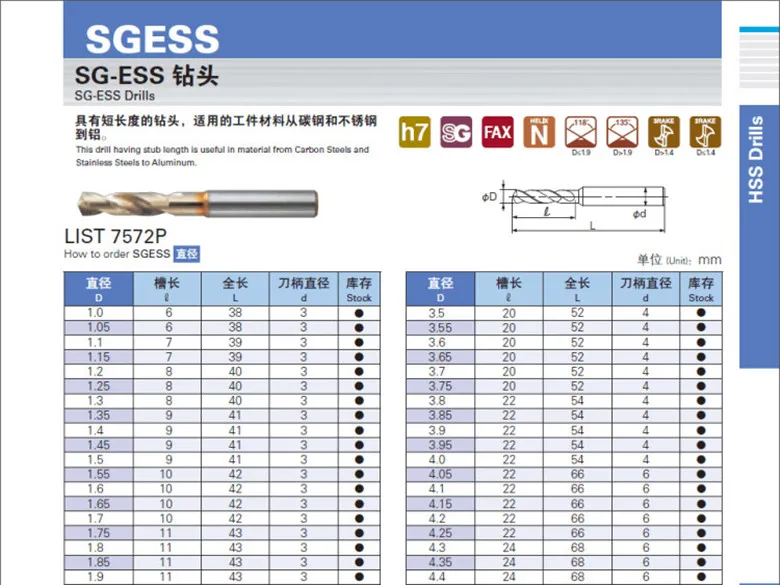Image resolution: width=780 pixels, height=585 pixels.
Task: Click the flute length 6 in the 1.0 row
Action: coord(169,312)
